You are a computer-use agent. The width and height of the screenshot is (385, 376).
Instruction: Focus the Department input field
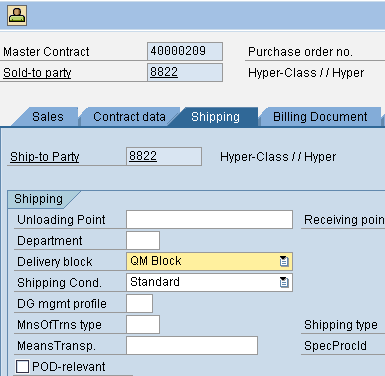(143, 240)
